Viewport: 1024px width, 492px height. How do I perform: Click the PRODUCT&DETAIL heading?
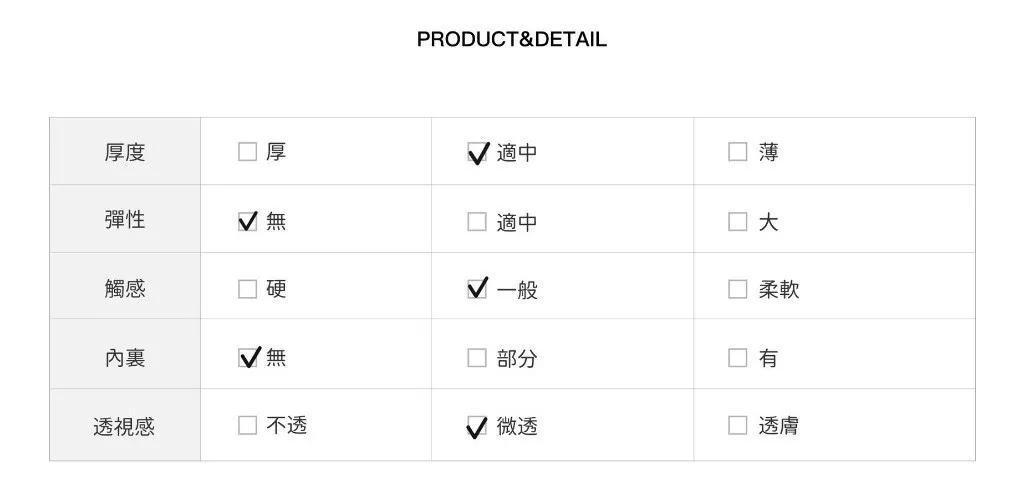[511, 40]
